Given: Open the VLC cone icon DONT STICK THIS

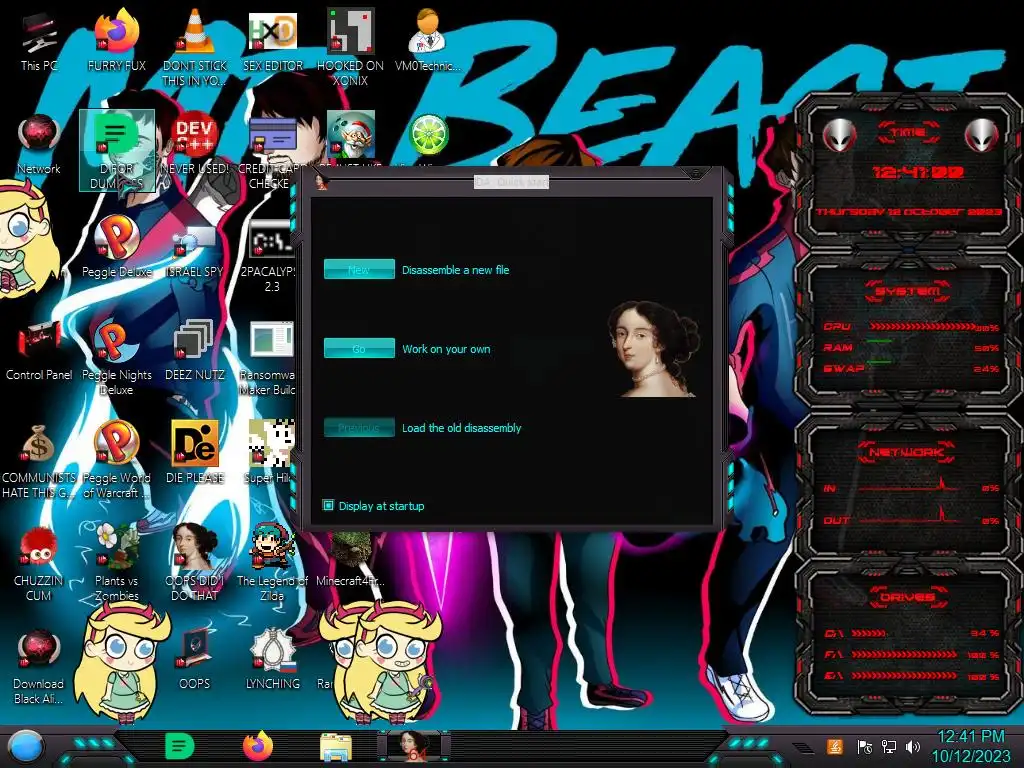Looking at the screenshot, I should pos(195,46).
